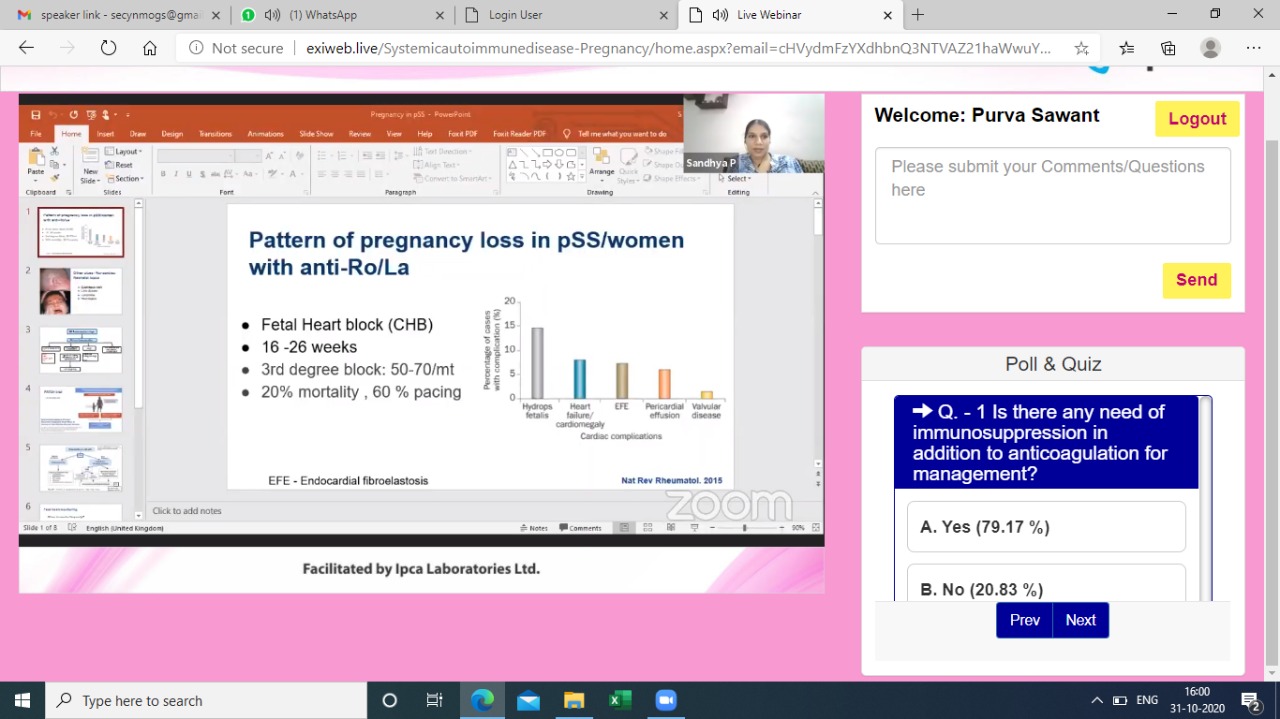Open Excel from the taskbar
1280x719 pixels.
pos(620,700)
